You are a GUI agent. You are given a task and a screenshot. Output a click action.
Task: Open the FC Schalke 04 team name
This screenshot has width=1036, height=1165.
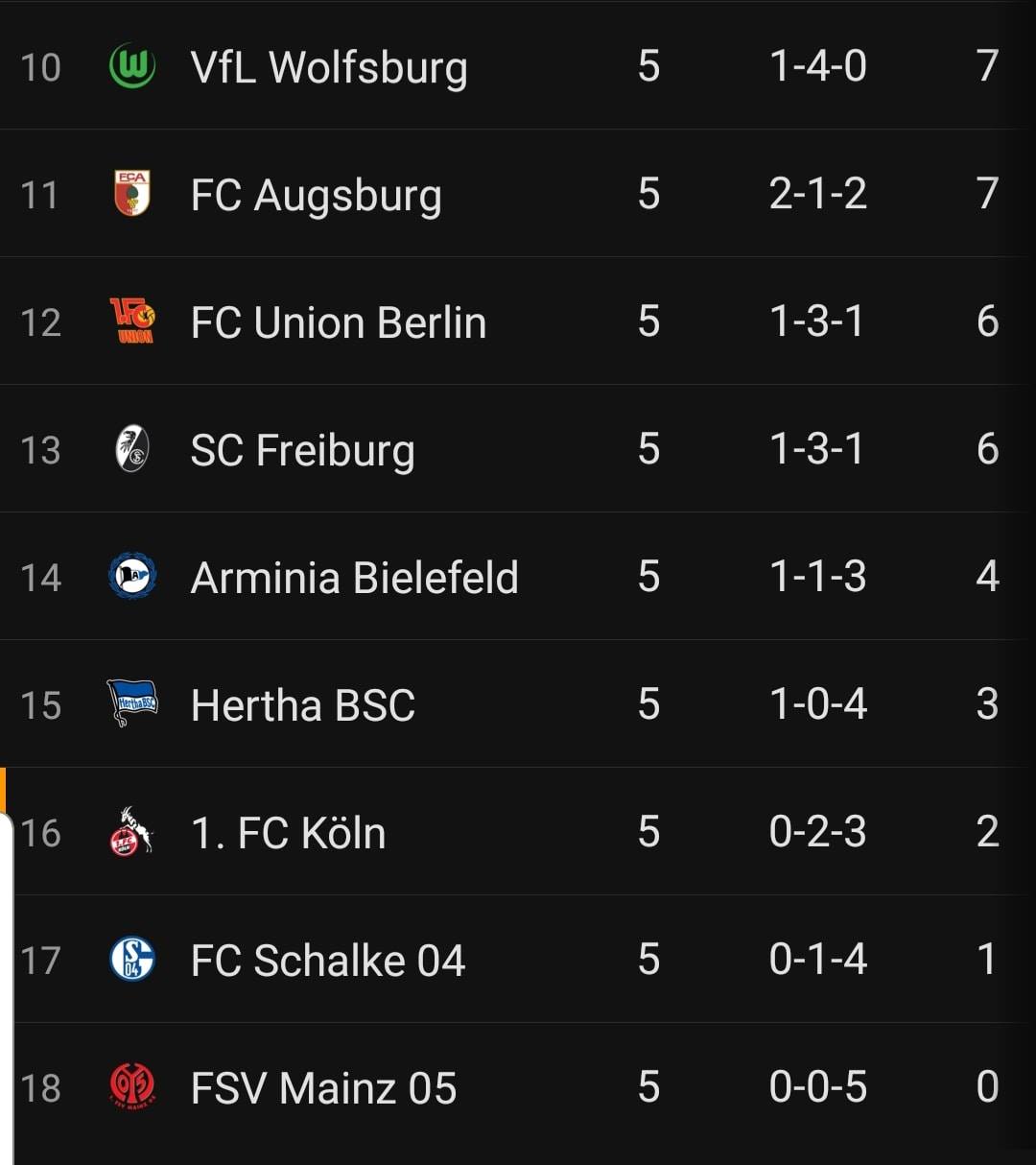click(328, 961)
